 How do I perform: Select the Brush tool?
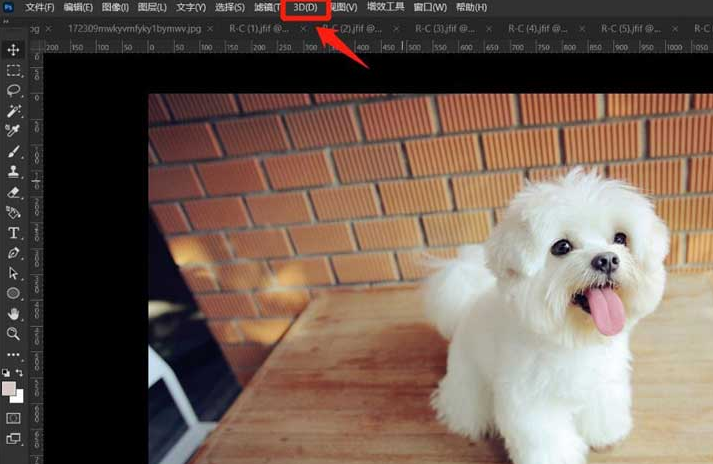pos(14,152)
